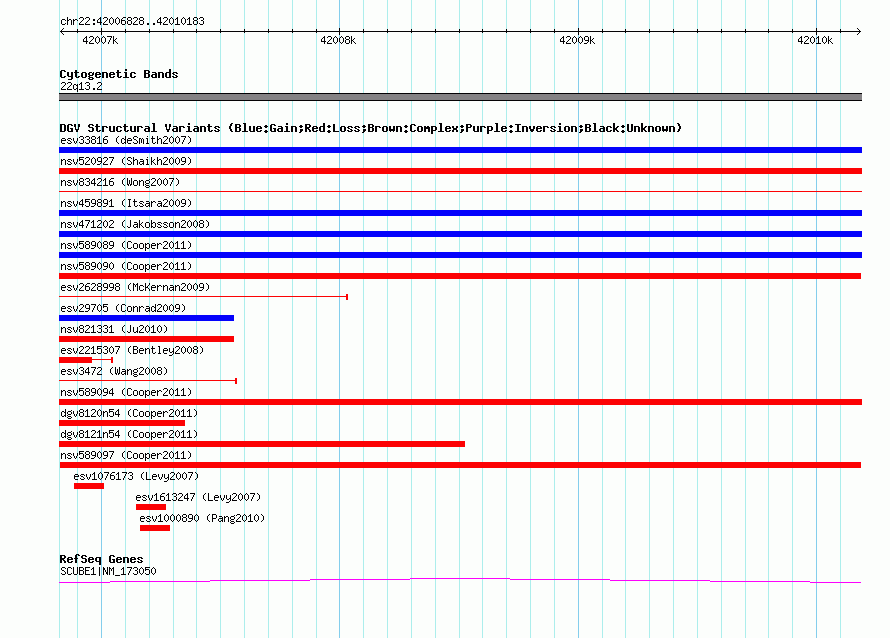Screen dimensions: 890x638
Task: Select the nsv471202 (Jakobsson2008) variant label
Action: [x=135, y=224]
